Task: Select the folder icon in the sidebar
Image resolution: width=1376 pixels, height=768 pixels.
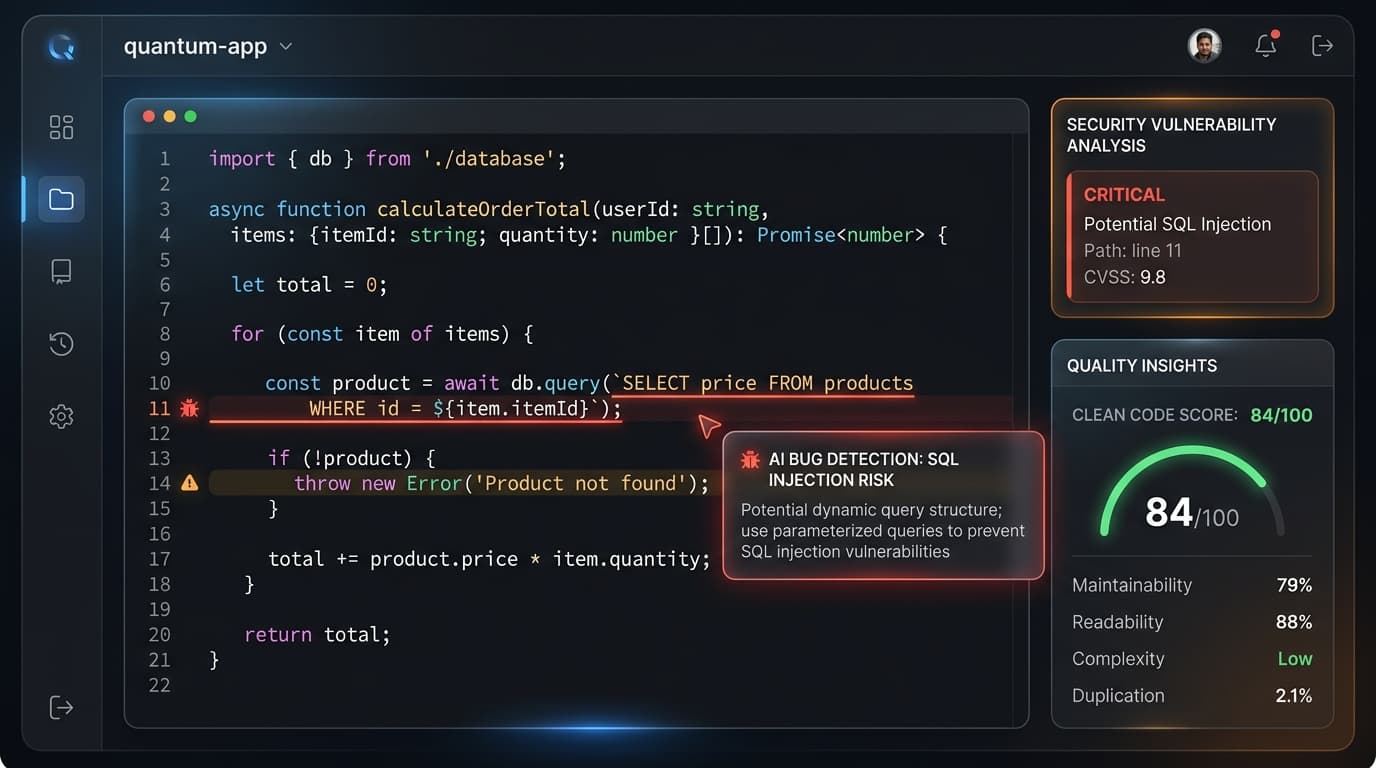Action: [61, 199]
